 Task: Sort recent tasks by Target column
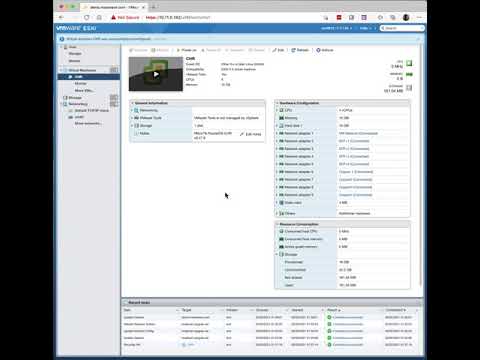187,310
